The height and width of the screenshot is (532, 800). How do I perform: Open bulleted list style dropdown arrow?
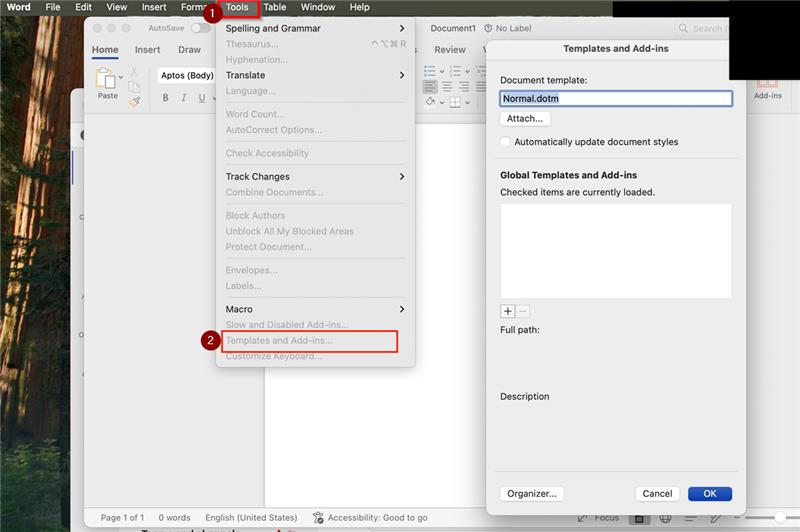pos(442,71)
